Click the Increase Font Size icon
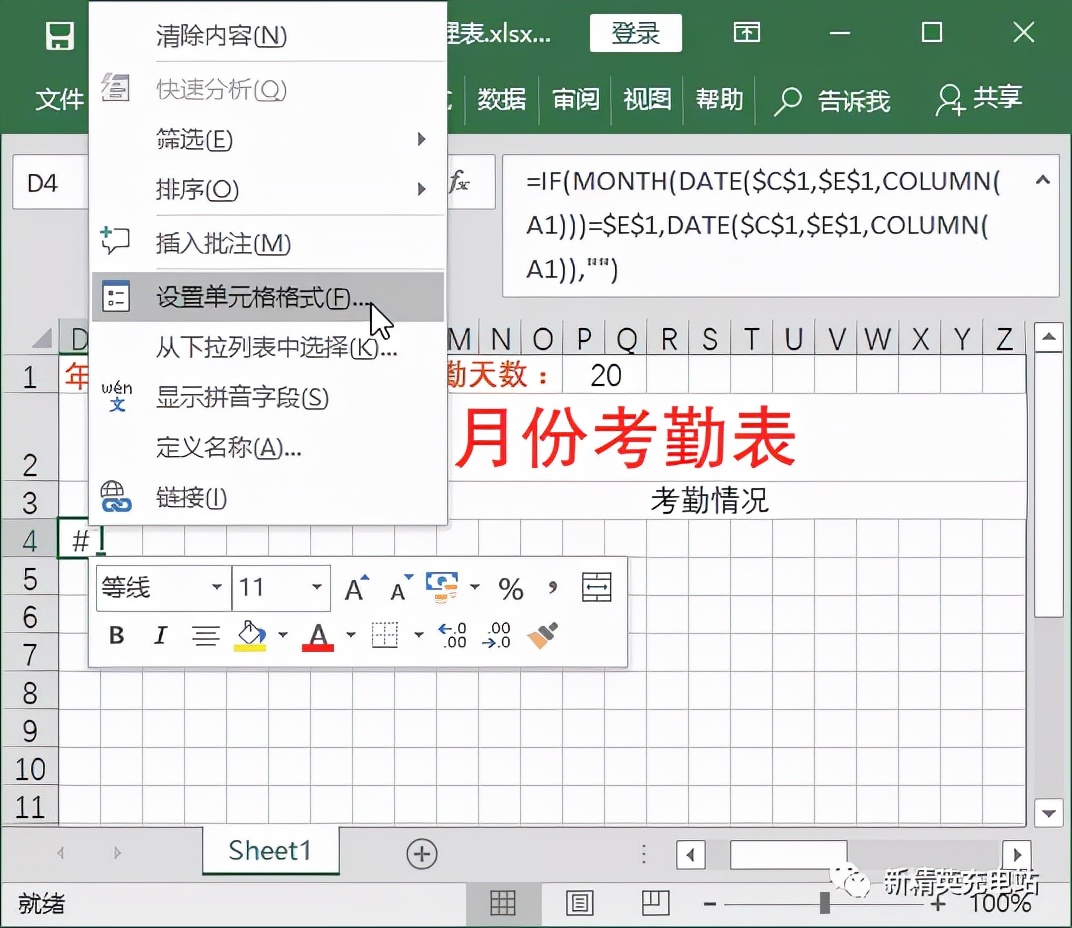Viewport: 1072px width, 928px height. tap(354, 588)
